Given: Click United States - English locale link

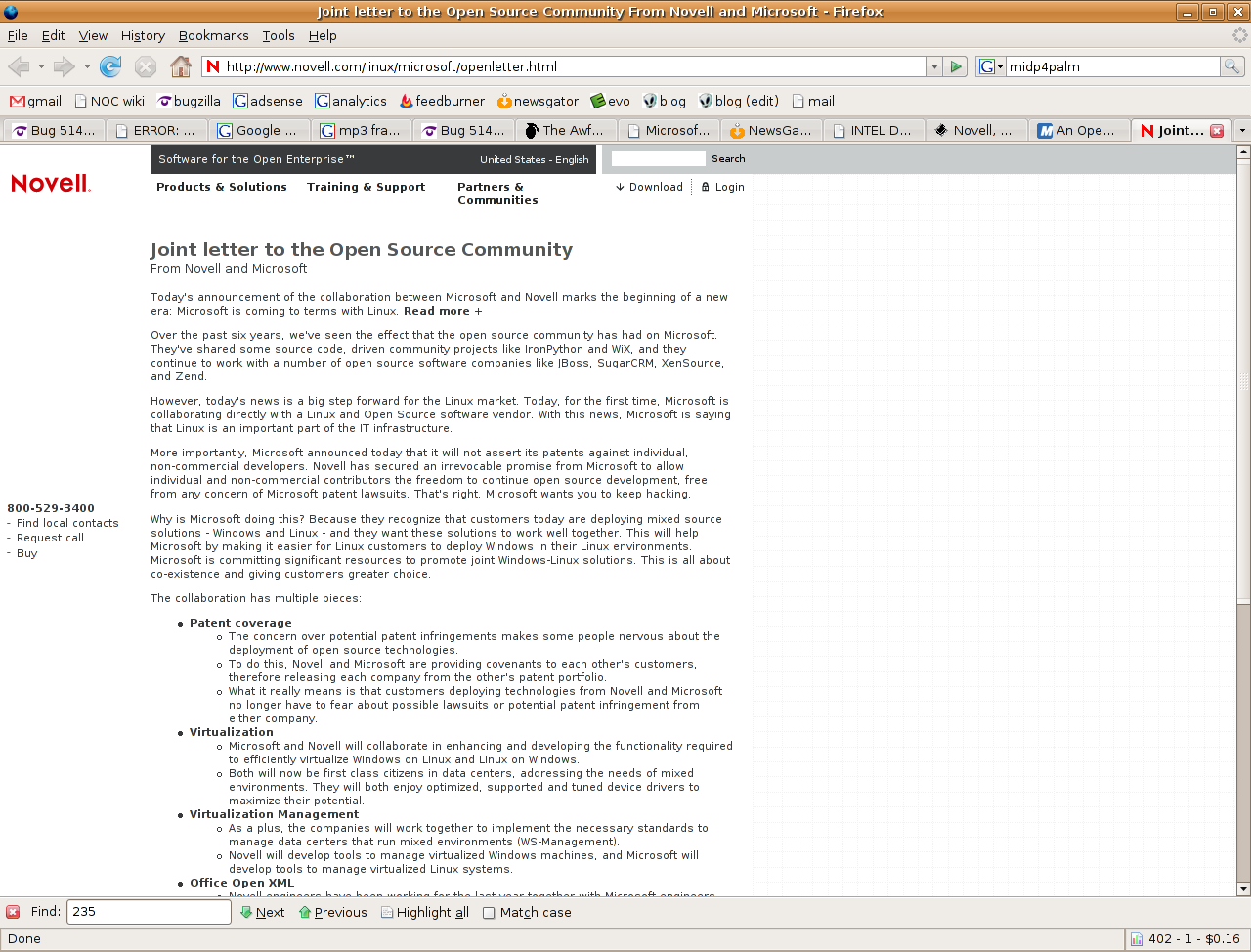Looking at the screenshot, I should (x=535, y=159).
